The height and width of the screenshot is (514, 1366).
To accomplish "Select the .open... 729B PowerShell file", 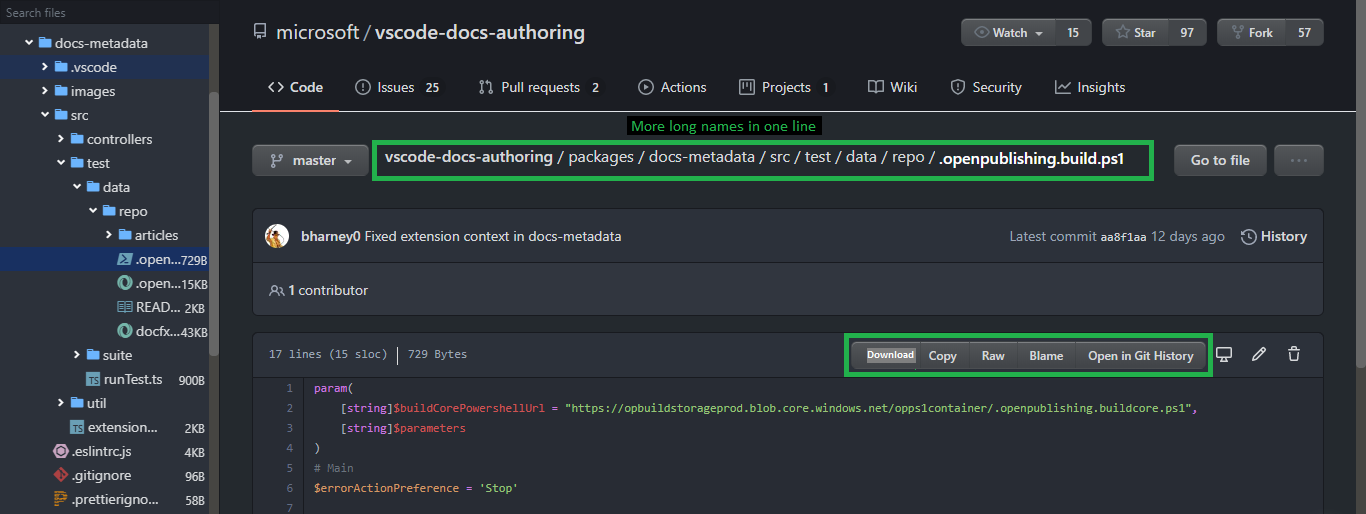I will (x=104, y=259).
